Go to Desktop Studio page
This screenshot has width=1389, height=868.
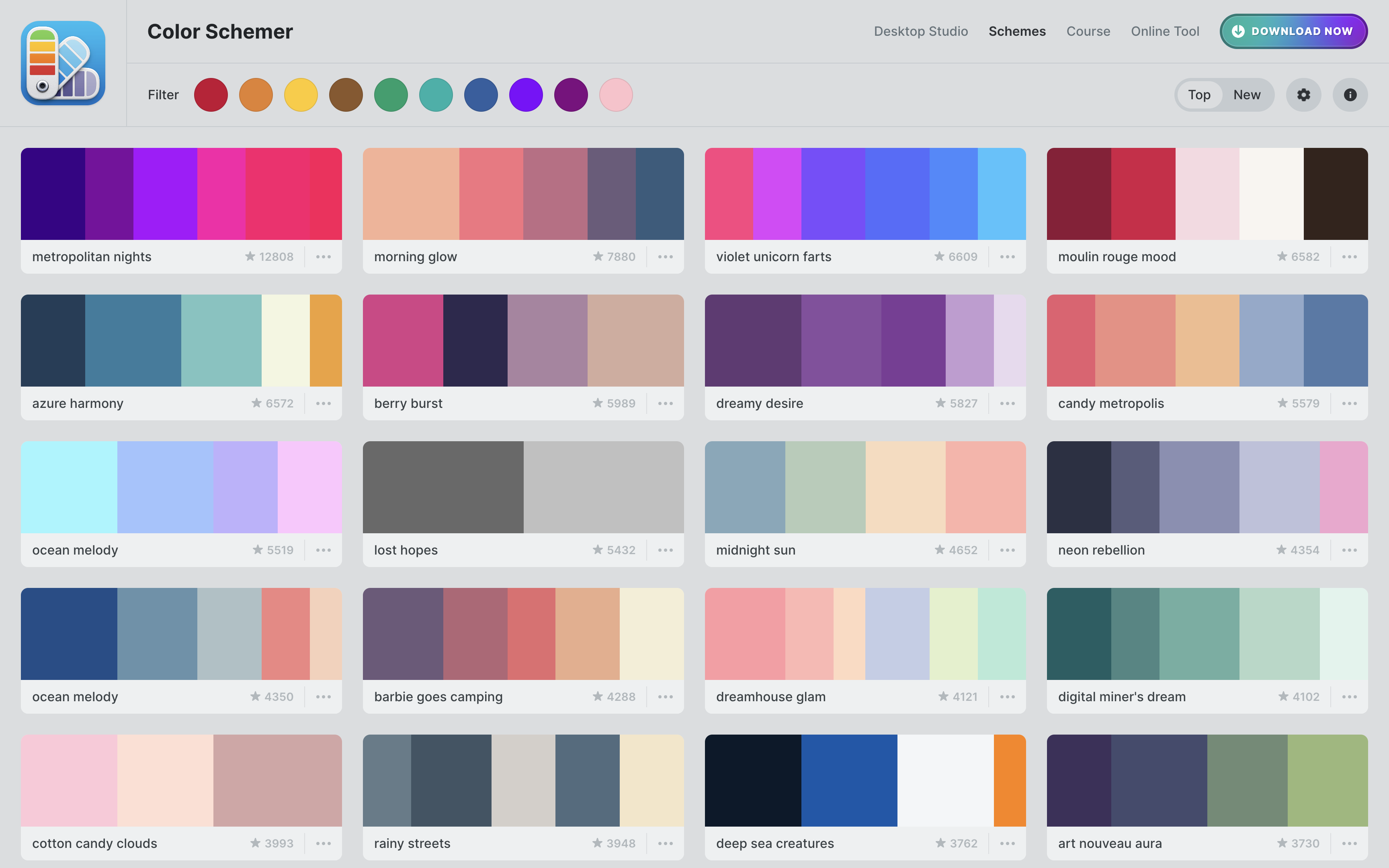[x=921, y=32]
